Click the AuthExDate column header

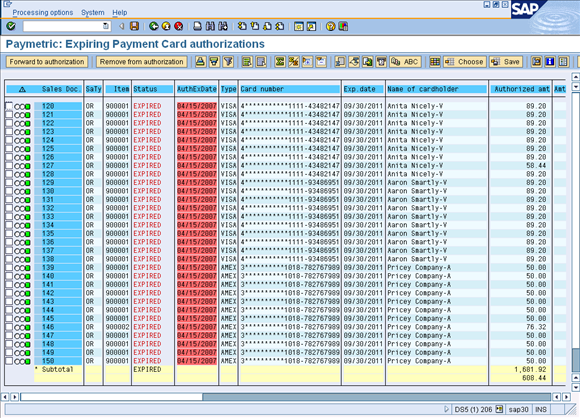click(x=196, y=89)
